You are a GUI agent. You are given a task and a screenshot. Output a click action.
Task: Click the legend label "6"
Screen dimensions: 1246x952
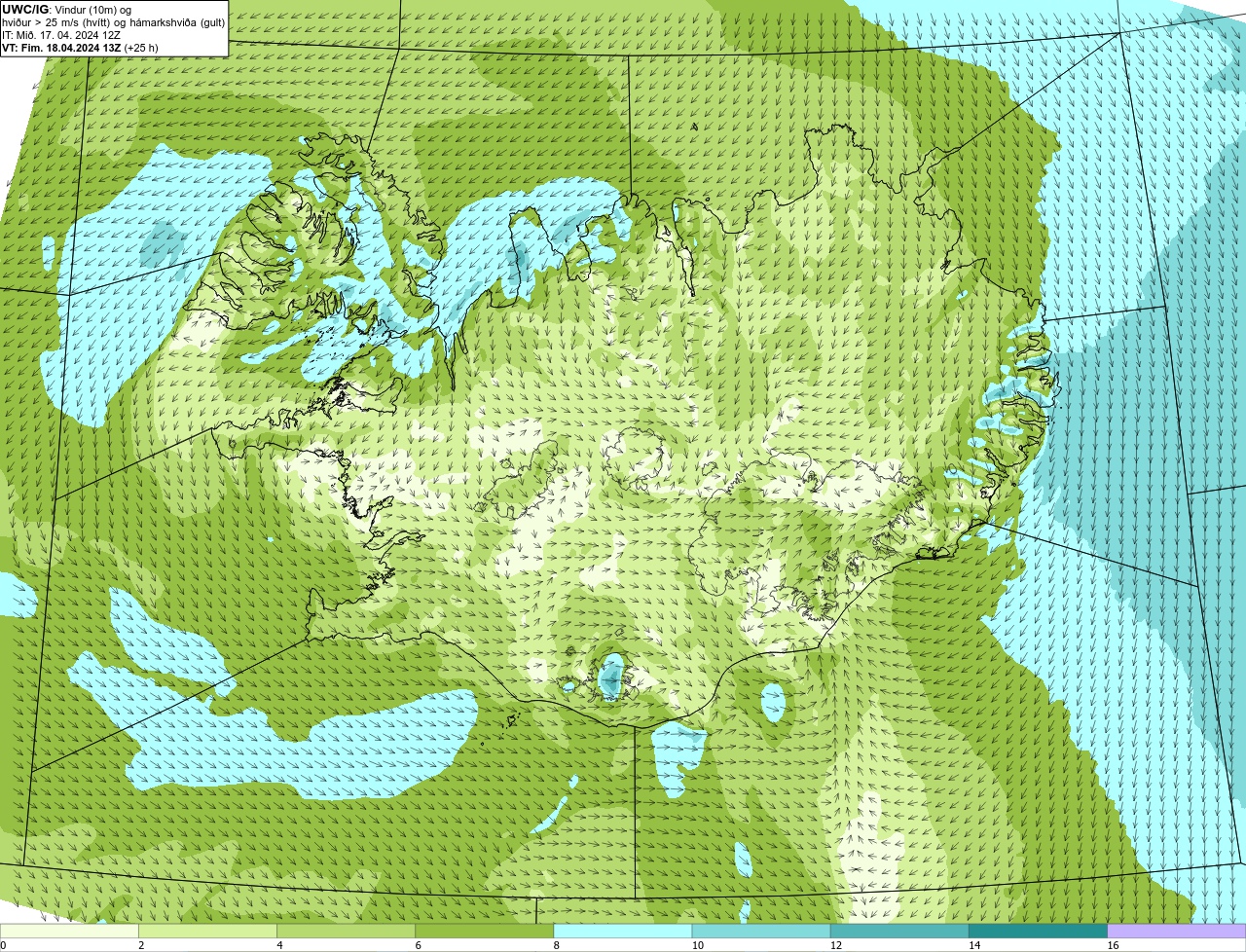pyautogui.click(x=418, y=945)
